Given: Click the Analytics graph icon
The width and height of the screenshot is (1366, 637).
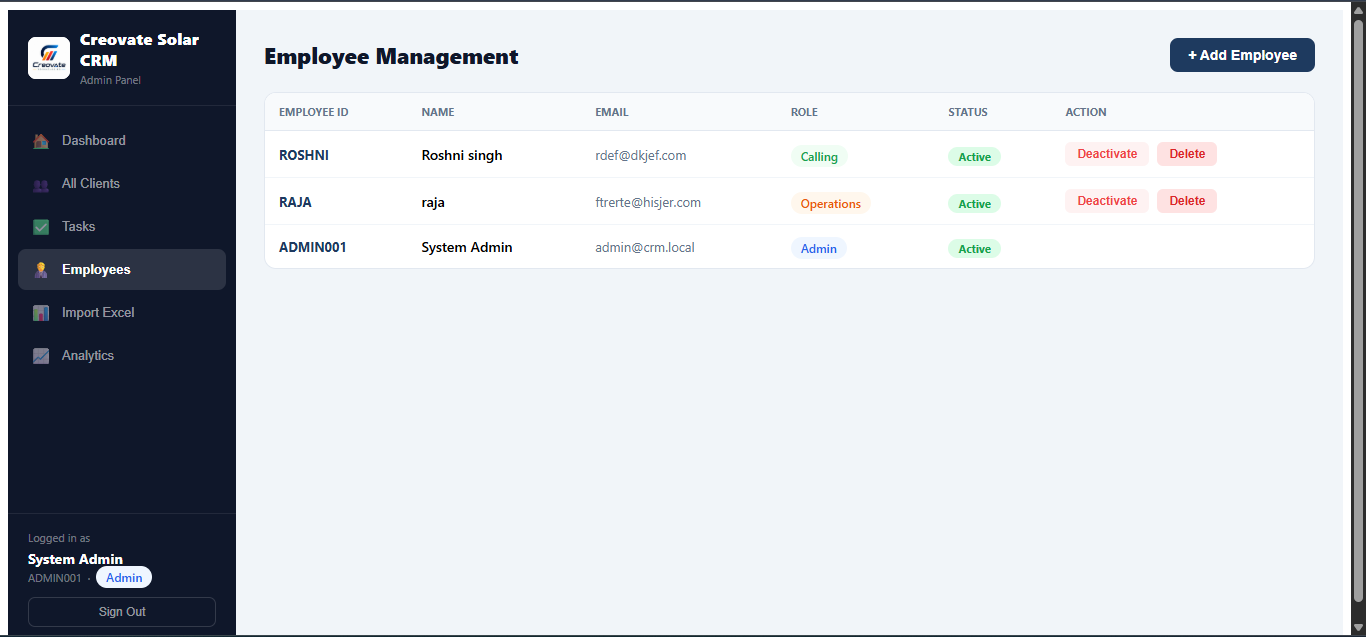Looking at the screenshot, I should pos(41,356).
